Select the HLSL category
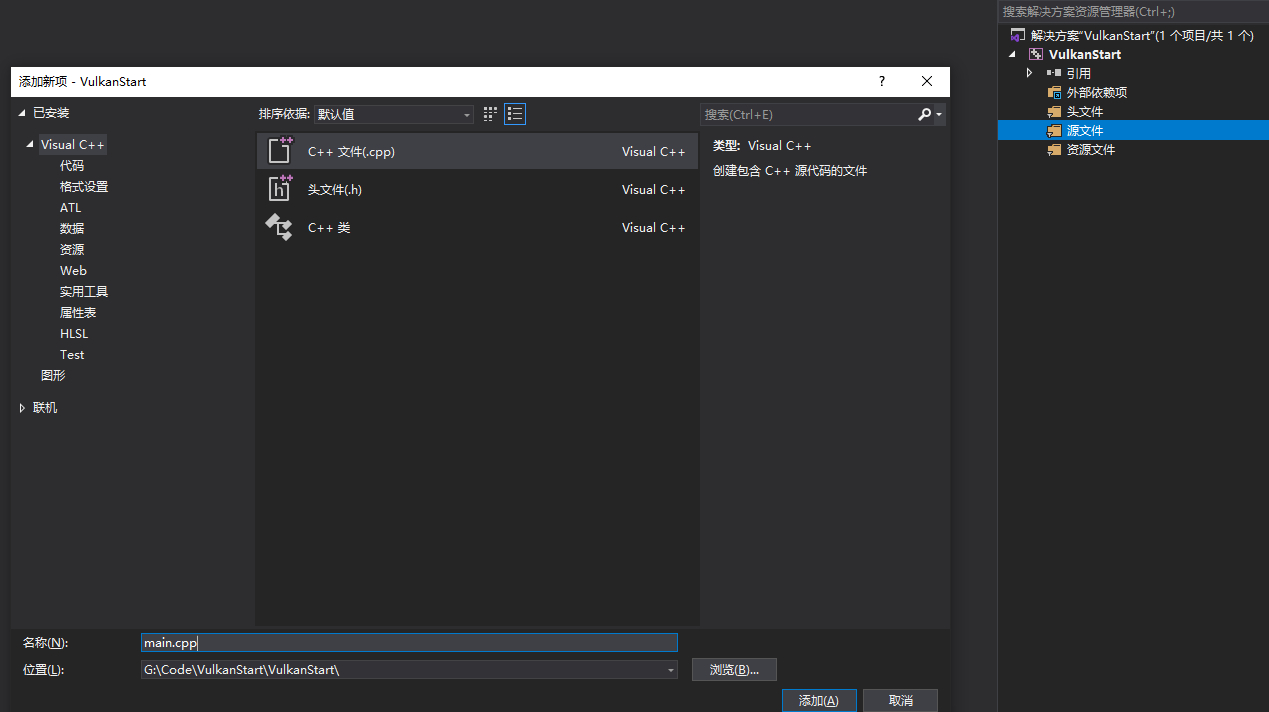Screen dimensions: 1269x712 (74, 334)
